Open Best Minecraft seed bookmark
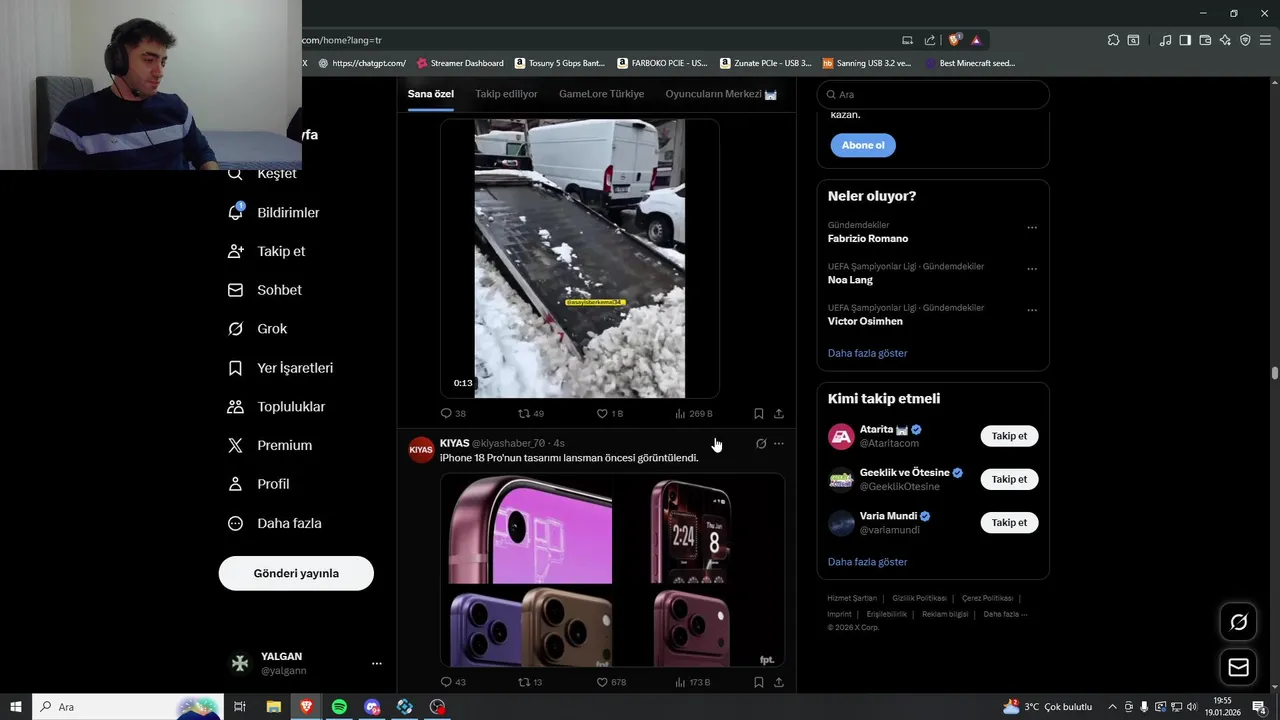The image size is (1280, 720). click(970, 63)
